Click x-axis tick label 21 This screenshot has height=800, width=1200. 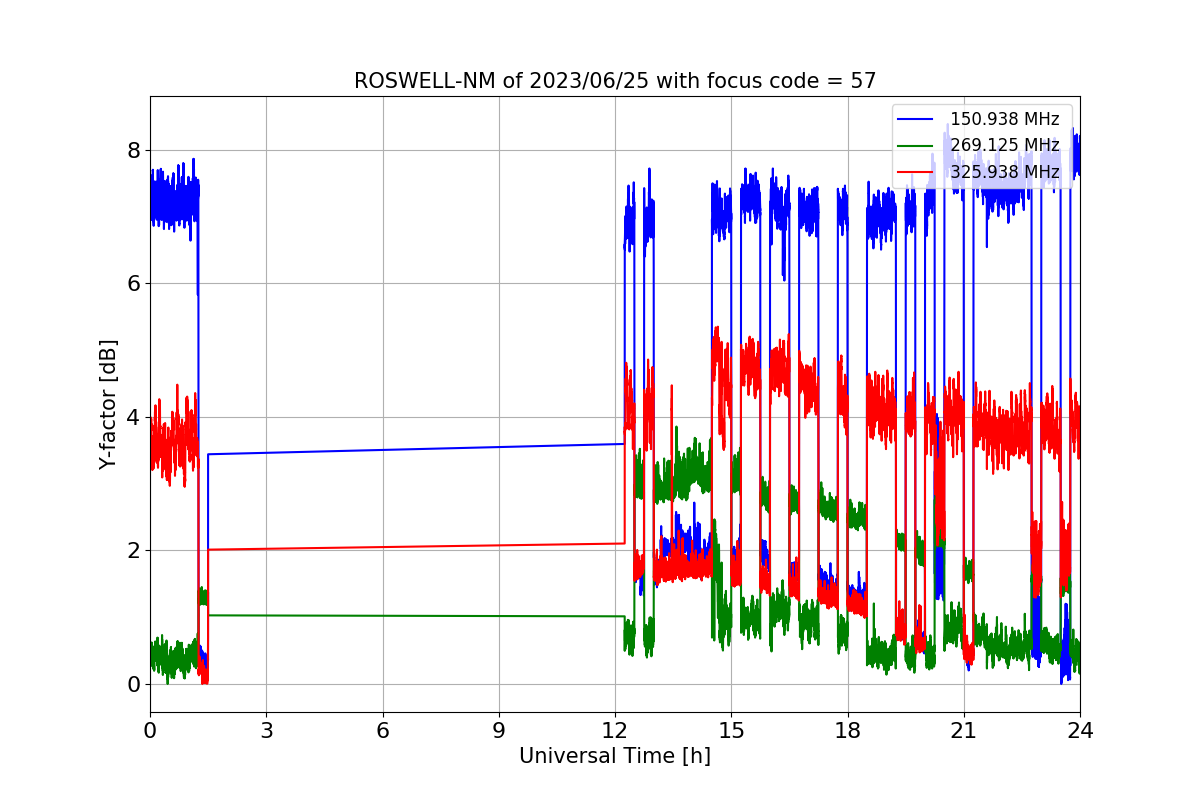964,730
